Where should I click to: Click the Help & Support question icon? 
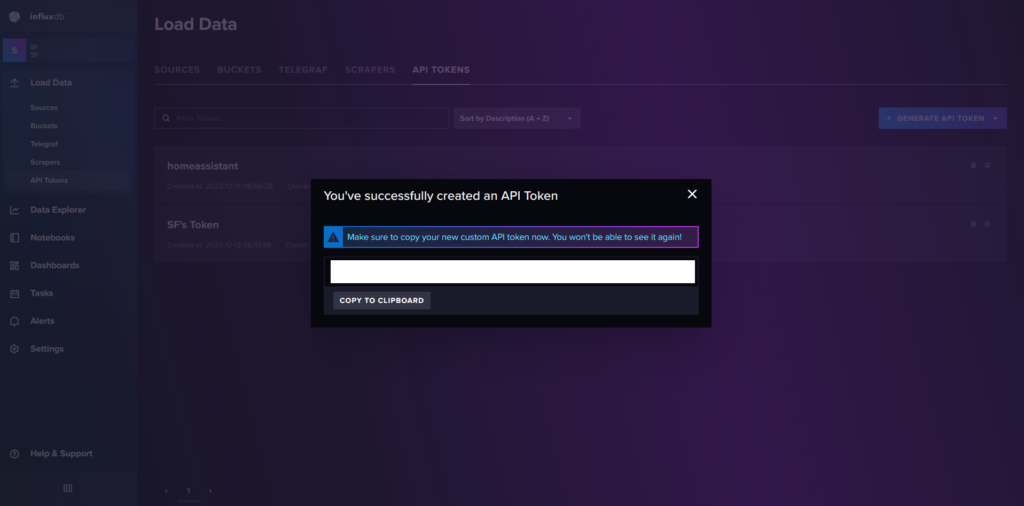click(x=14, y=454)
